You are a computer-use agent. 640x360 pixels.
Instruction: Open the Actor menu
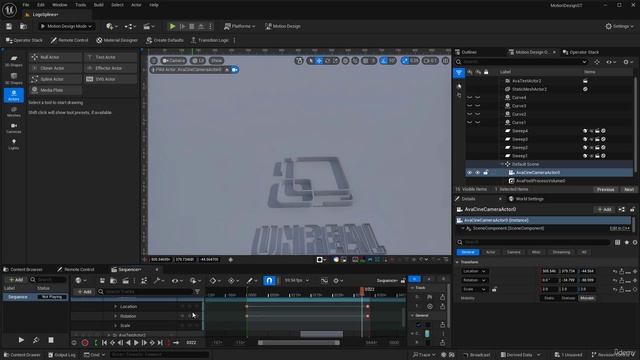point(136,5)
